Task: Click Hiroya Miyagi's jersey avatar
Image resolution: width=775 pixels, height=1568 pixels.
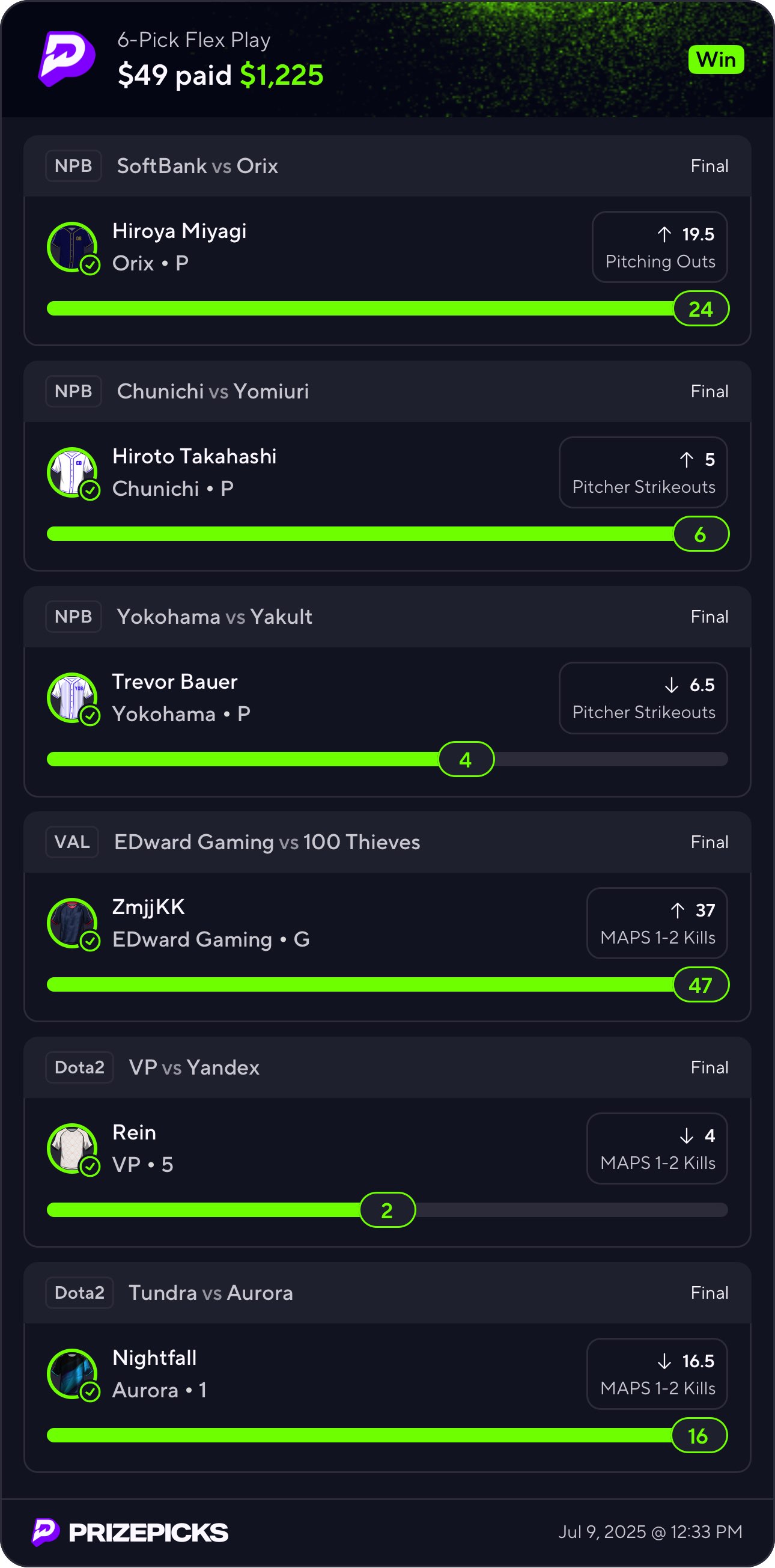Action: point(72,247)
